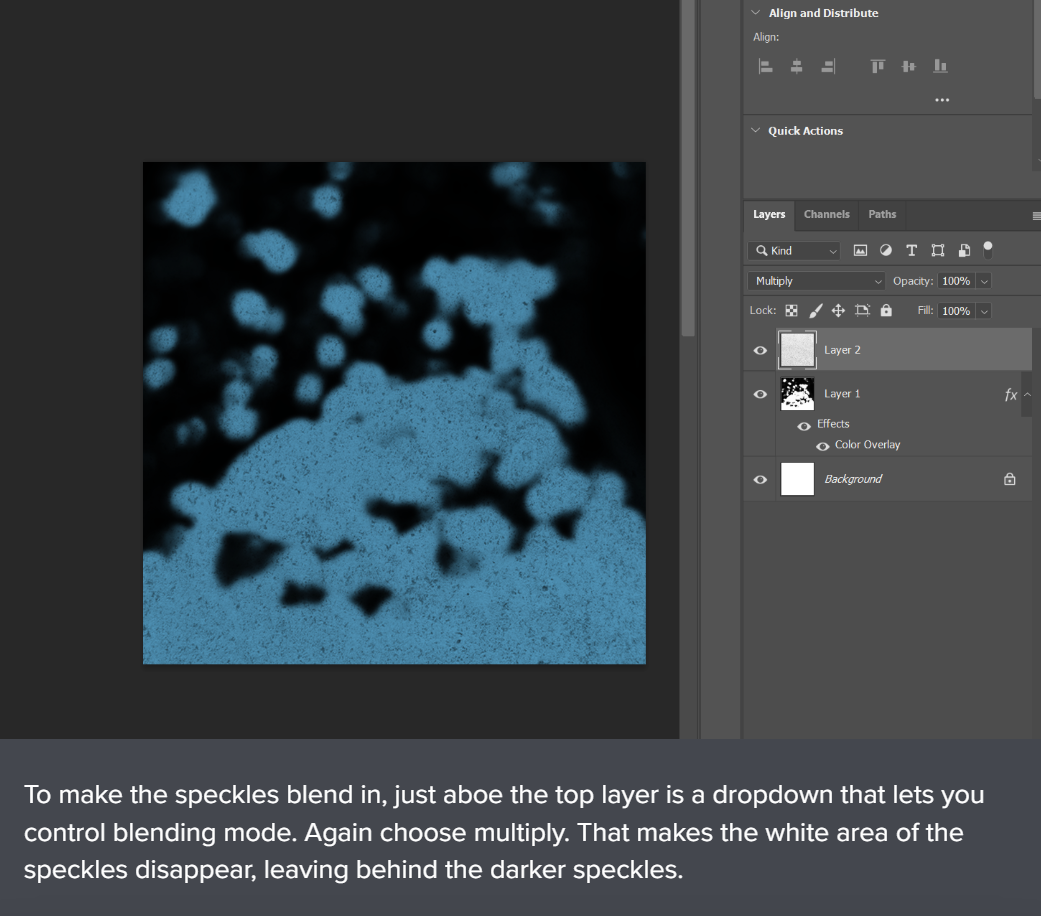Screen dimensions: 1041x916
Task: Lock position move icon
Action: (x=839, y=311)
